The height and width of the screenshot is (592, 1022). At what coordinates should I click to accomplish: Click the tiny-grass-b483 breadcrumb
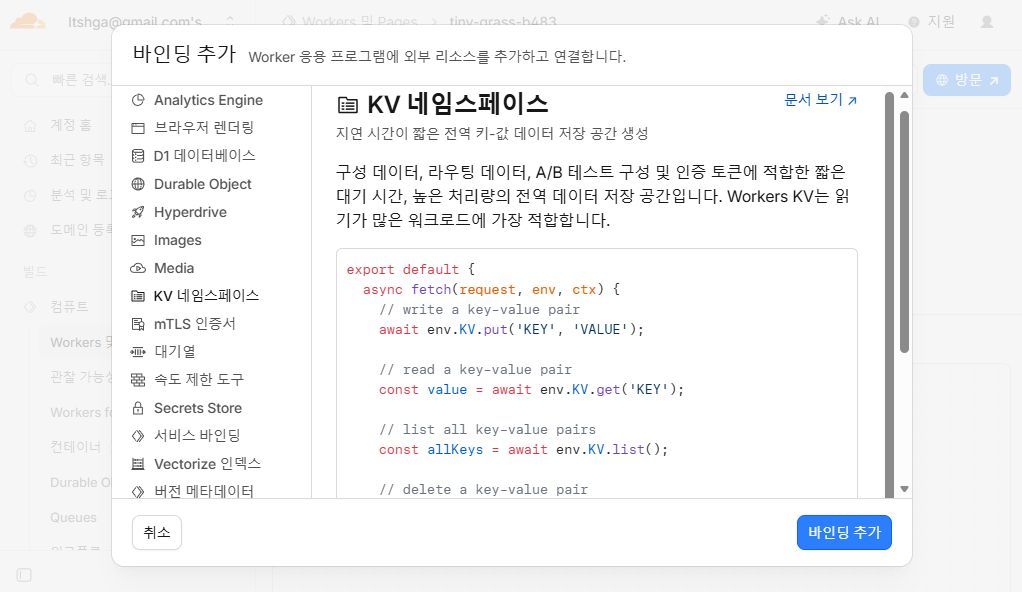point(503,22)
